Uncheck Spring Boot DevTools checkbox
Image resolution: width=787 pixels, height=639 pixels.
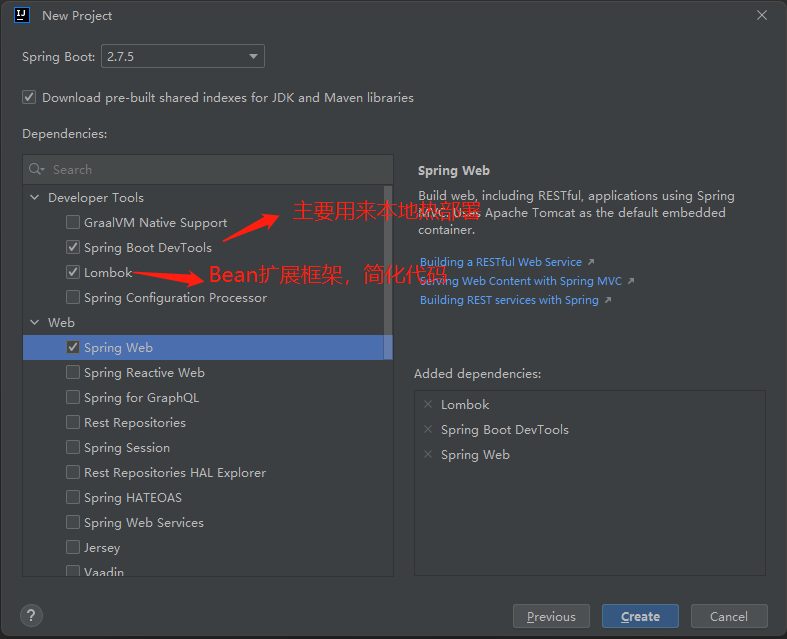tap(73, 247)
